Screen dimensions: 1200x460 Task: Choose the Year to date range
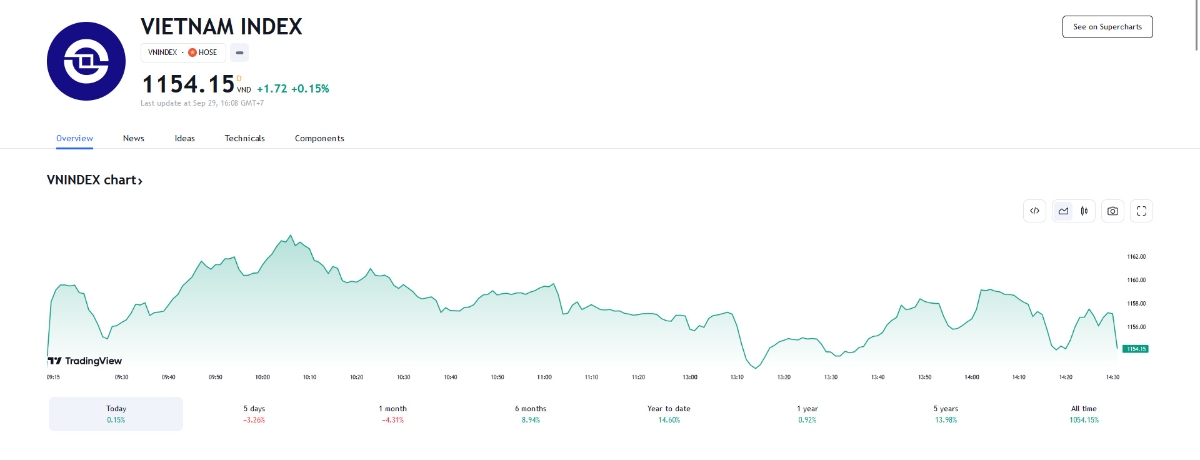[x=669, y=414]
